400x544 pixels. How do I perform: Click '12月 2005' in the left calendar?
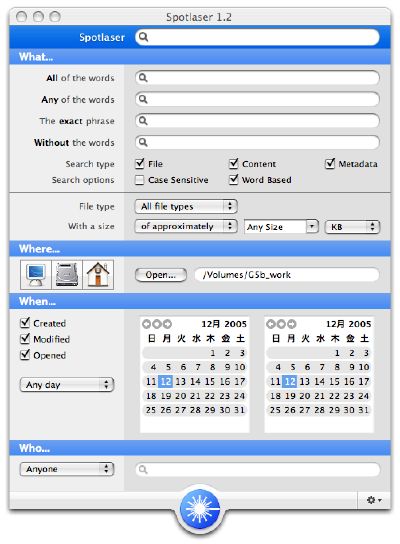point(224,324)
